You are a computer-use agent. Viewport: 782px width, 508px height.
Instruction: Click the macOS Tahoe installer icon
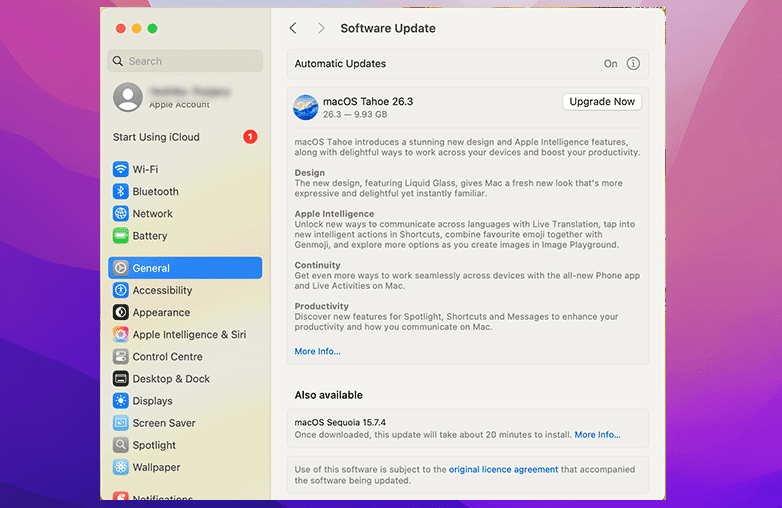pyautogui.click(x=305, y=107)
